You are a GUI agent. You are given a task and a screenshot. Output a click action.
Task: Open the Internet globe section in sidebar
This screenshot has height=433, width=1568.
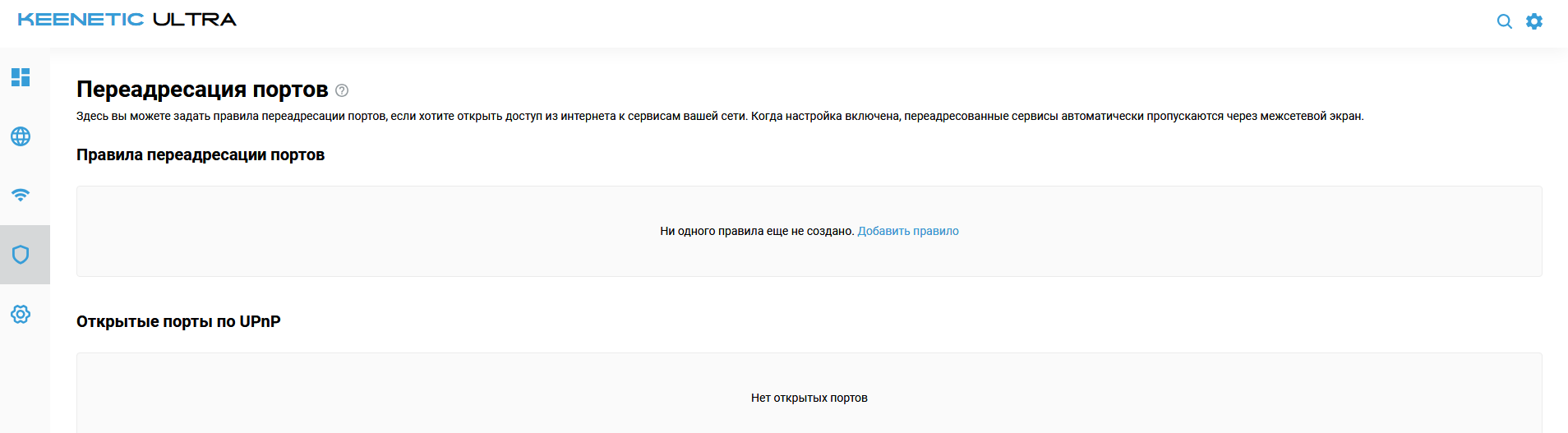tap(21, 136)
